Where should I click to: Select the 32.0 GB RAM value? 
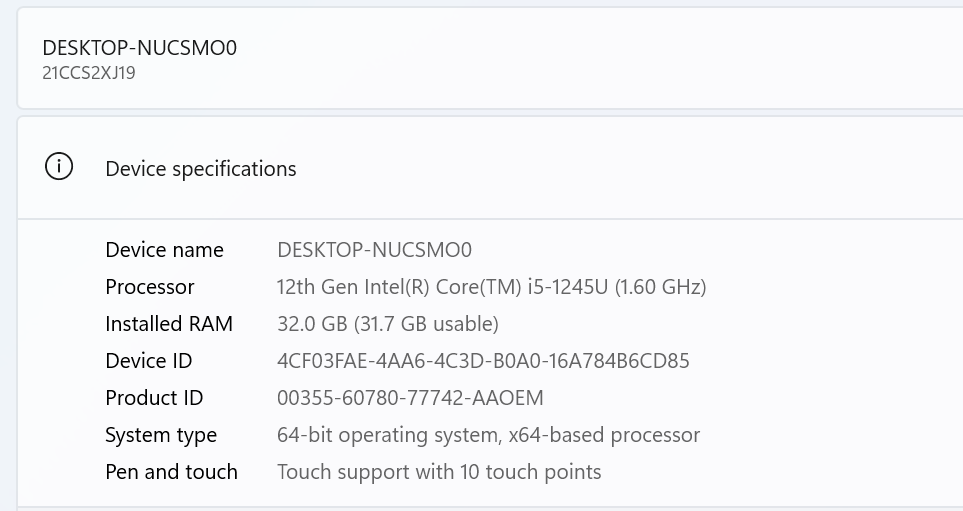pyautogui.click(x=309, y=324)
